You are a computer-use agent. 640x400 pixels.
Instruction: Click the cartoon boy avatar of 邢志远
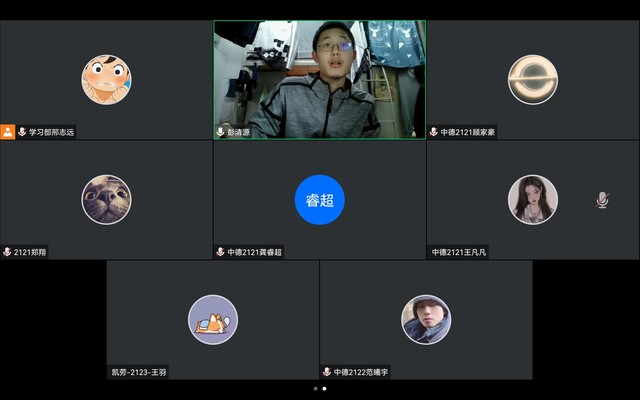pos(106,79)
